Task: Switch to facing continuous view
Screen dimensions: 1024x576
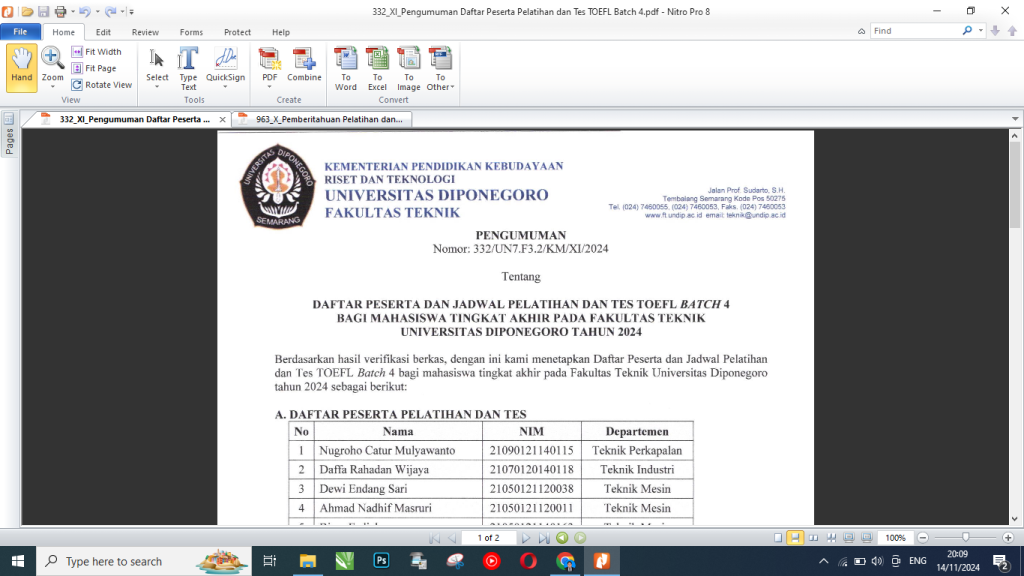Action: (x=831, y=537)
